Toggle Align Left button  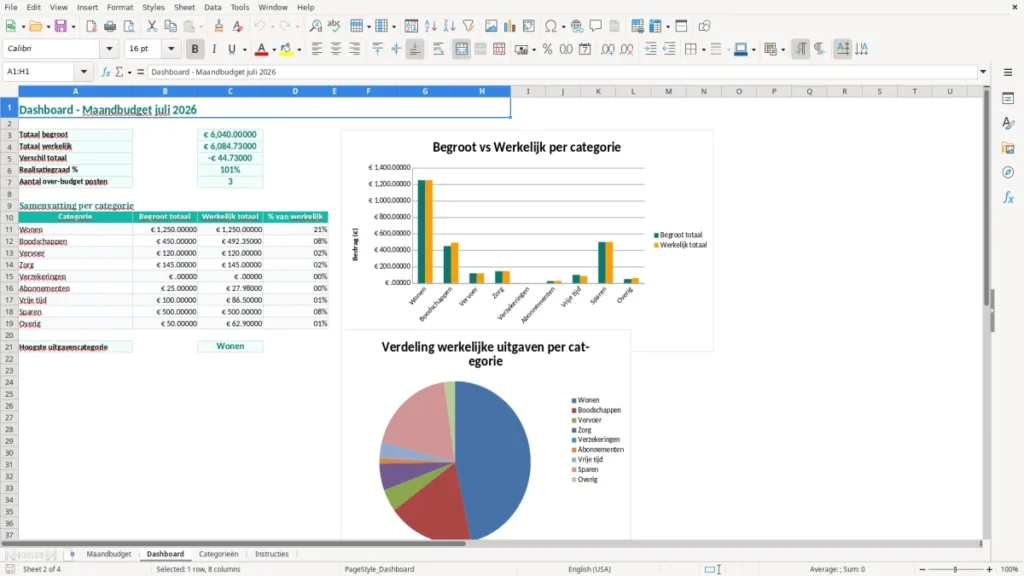pos(317,49)
